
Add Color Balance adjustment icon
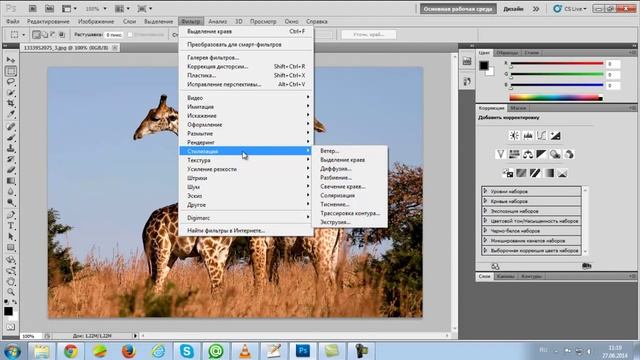tap(528, 154)
